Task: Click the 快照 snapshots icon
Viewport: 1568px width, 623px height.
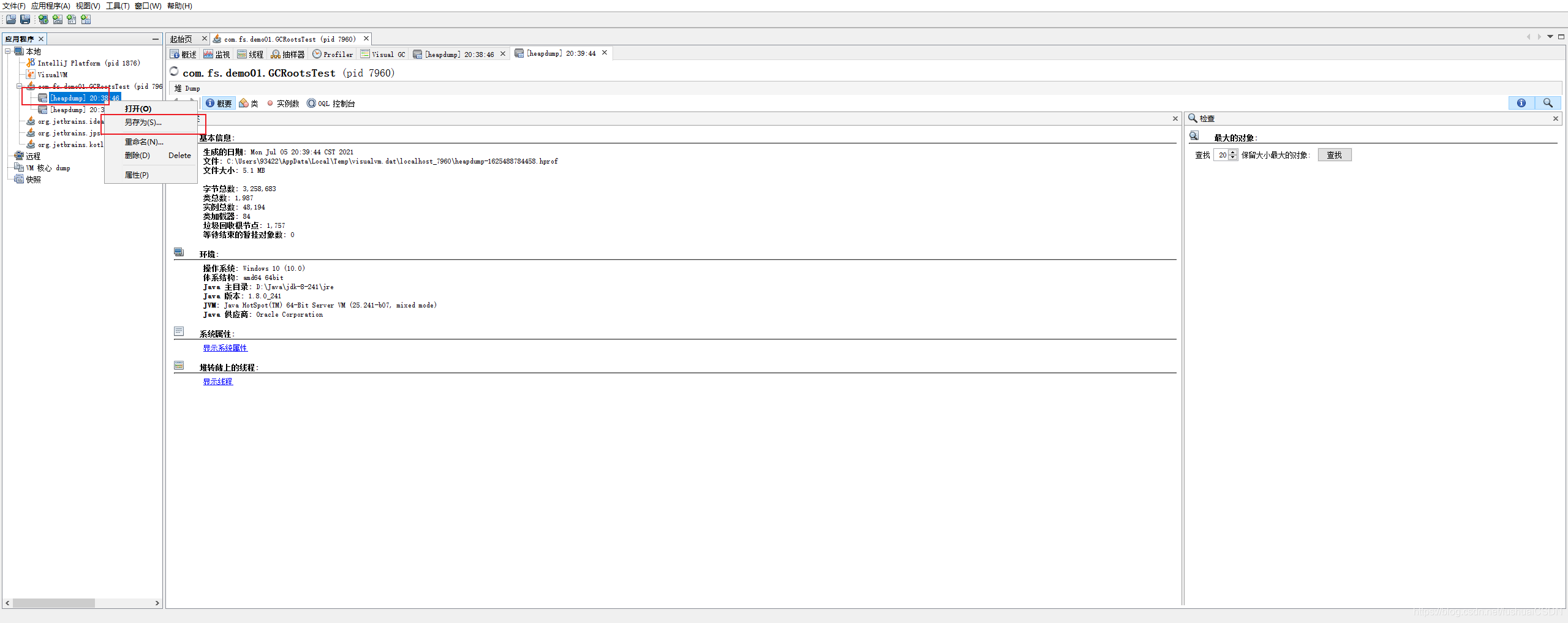Action: tap(19, 179)
